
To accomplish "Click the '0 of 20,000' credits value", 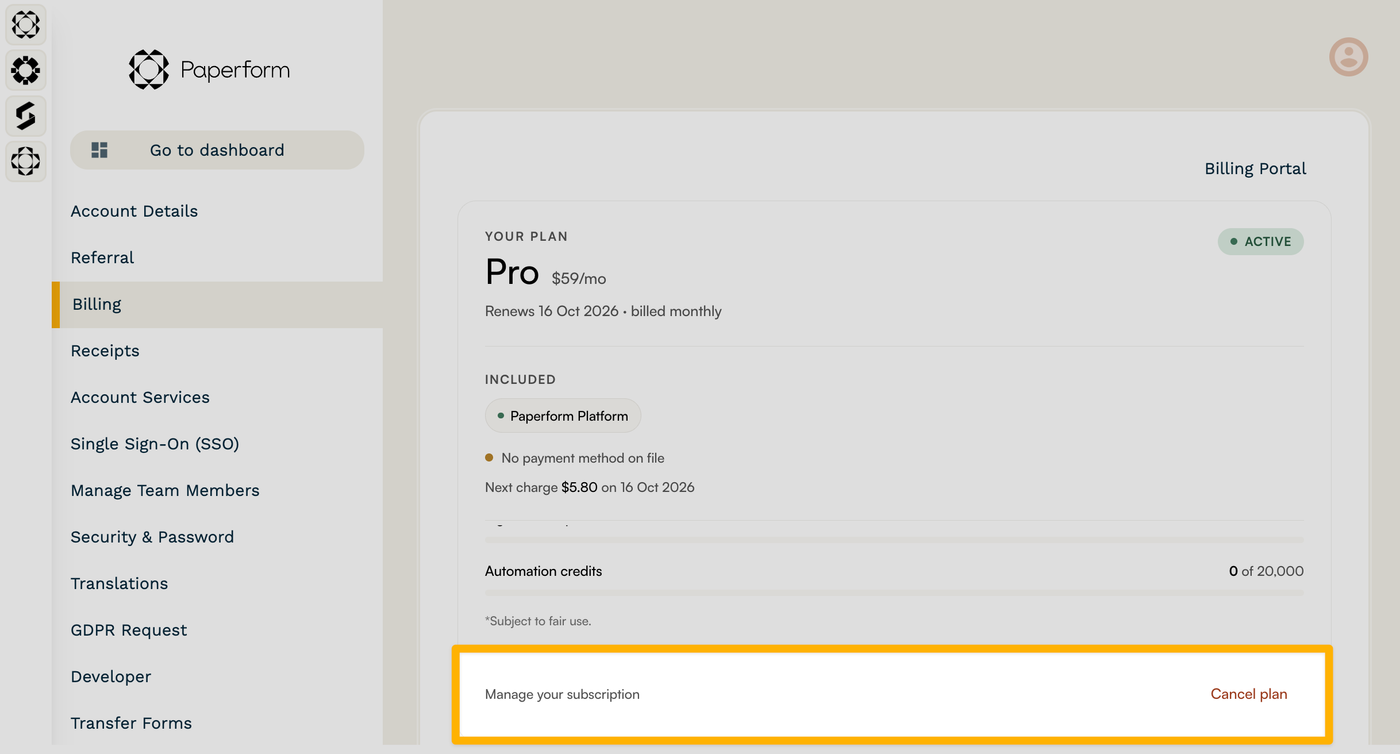I will click(x=1266, y=572).
